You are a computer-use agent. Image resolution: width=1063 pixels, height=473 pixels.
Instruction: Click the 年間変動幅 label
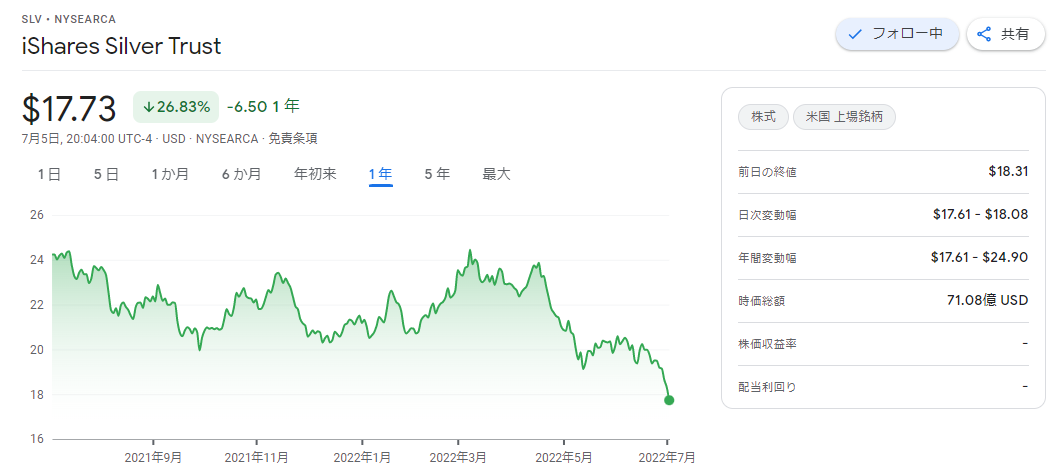click(x=767, y=258)
